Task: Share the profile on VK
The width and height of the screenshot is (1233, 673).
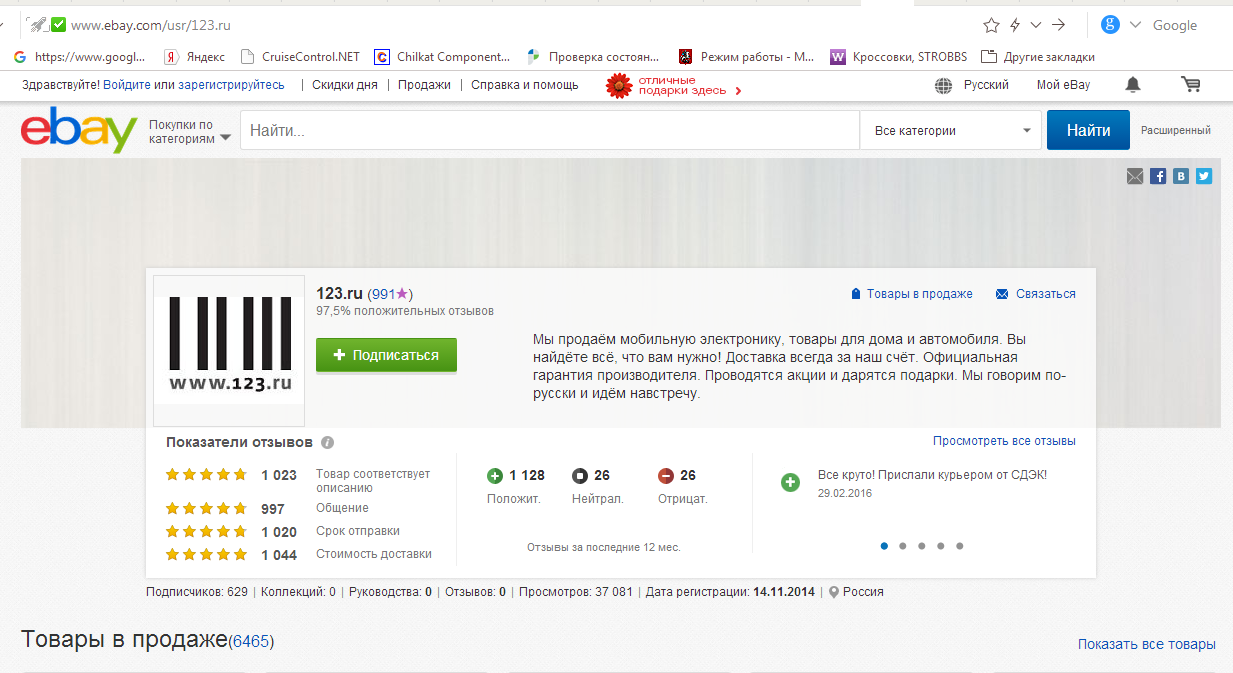Action: [1181, 176]
